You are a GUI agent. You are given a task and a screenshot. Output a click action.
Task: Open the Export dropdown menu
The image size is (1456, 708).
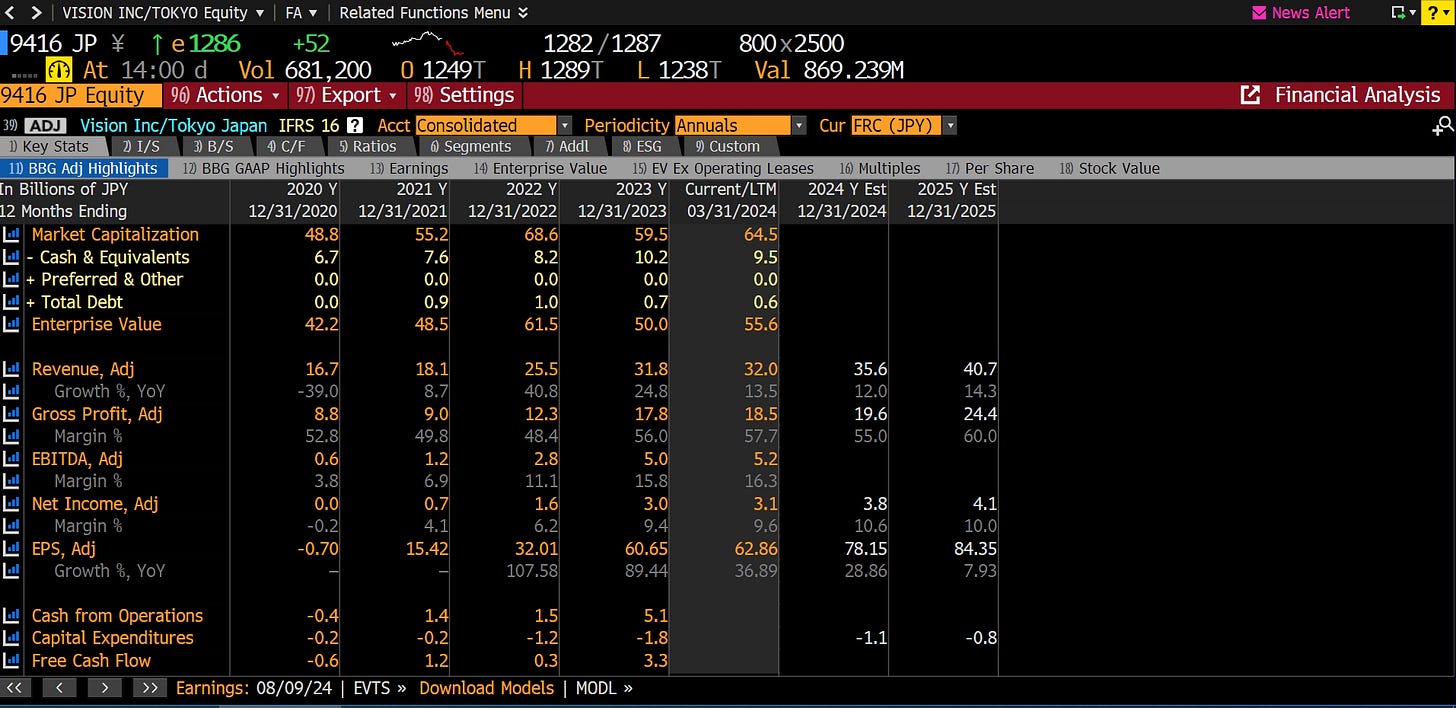click(346, 95)
